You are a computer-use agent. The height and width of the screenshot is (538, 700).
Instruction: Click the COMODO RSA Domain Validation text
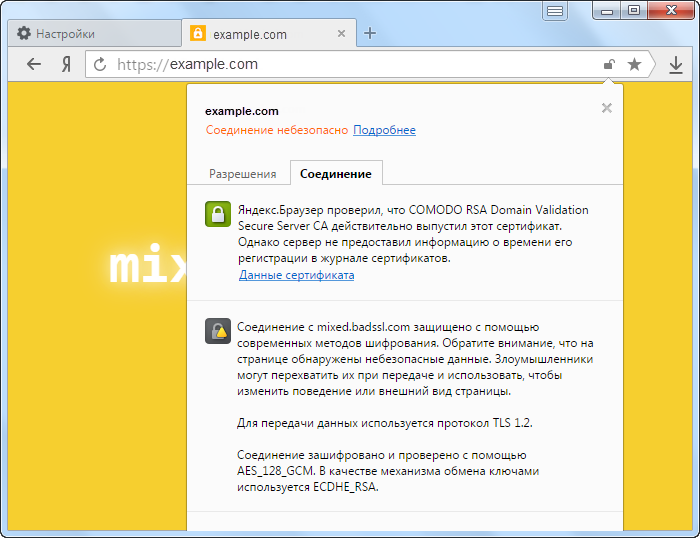(499, 210)
